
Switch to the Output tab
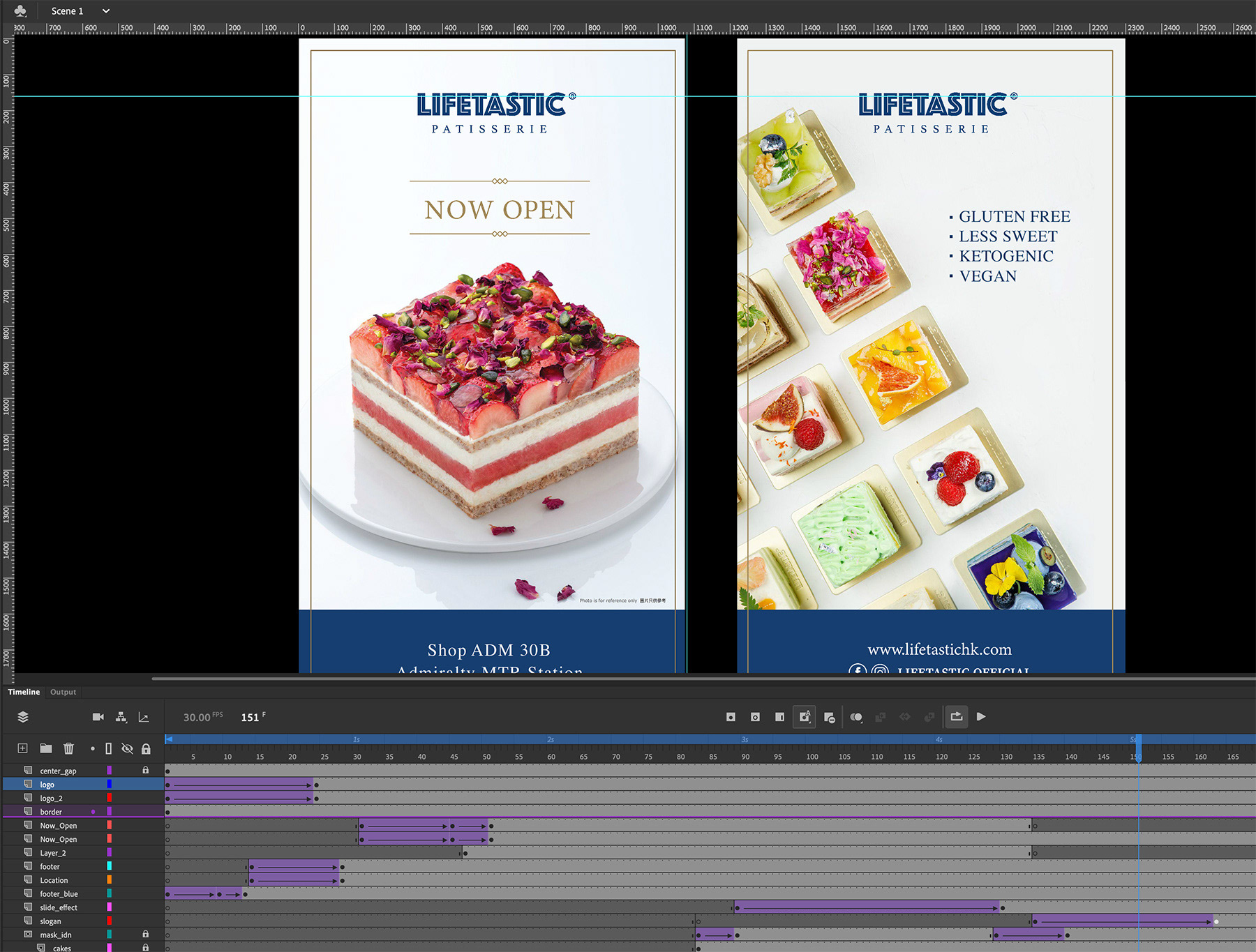(63, 692)
